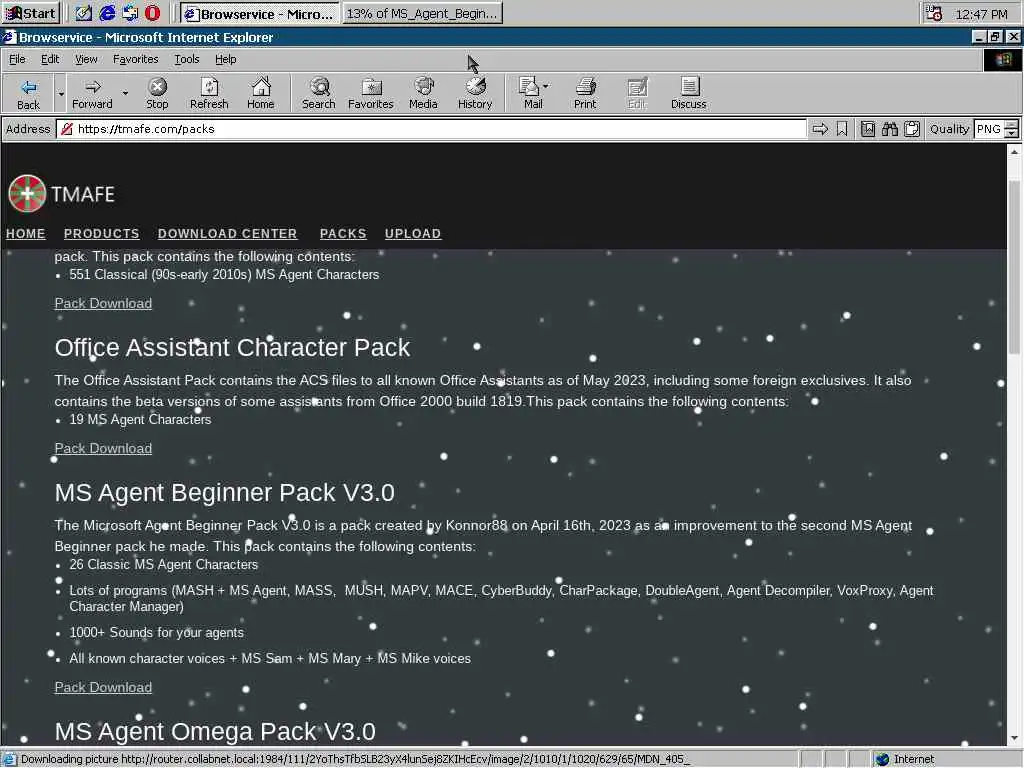Screen dimensions: 1024x768
Task: Open the Quality PNG dropdown arrow
Action: pos(1011,133)
